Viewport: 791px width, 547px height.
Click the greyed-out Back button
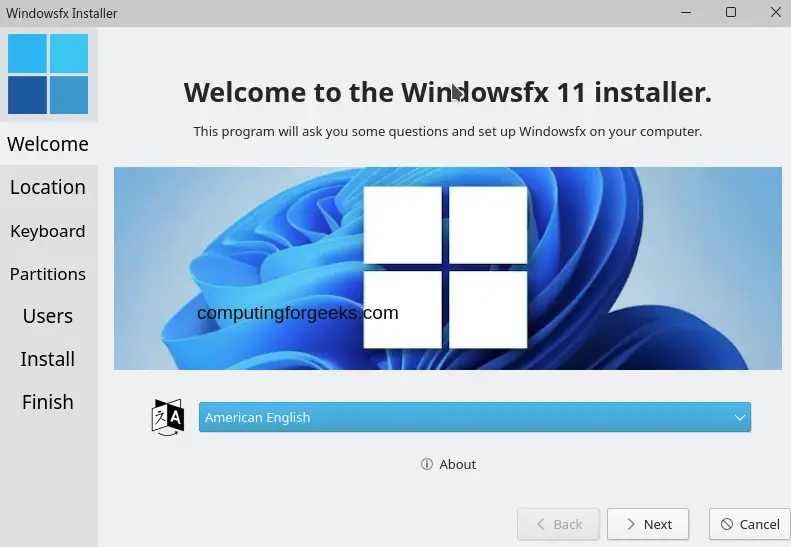[558, 524]
